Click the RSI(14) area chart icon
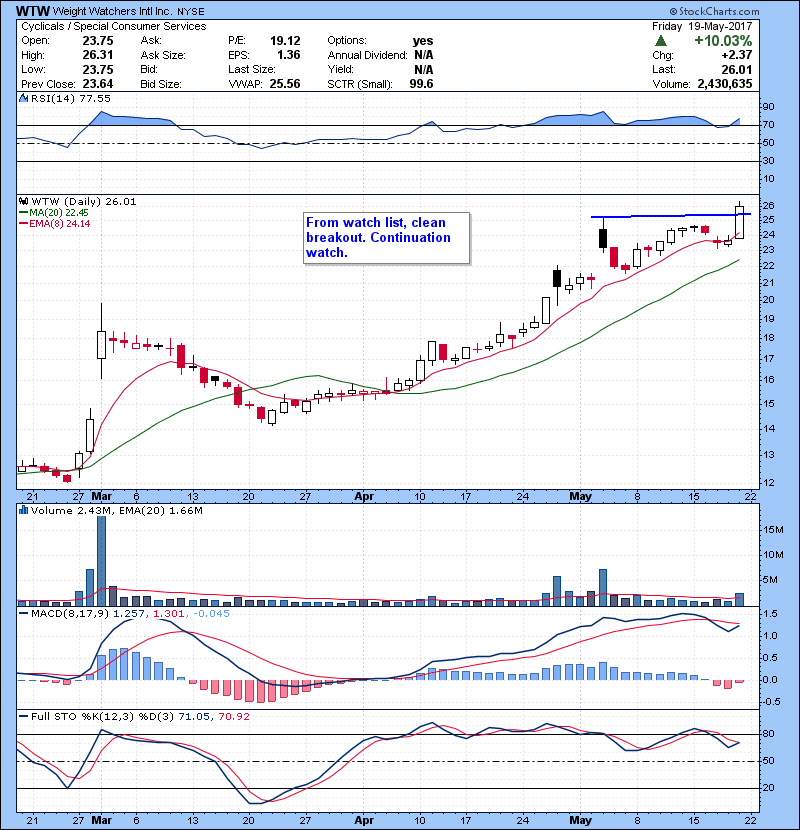 pos(23,98)
